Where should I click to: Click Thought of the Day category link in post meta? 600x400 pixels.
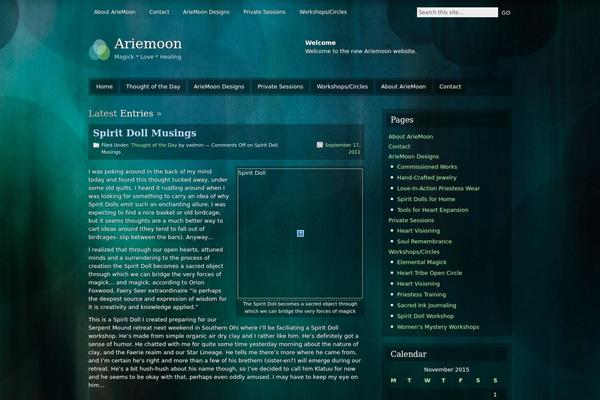154,145
